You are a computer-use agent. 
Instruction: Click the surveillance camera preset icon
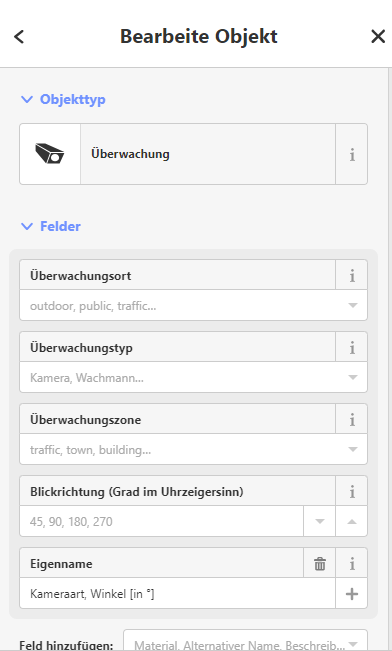tap(50, 154)
